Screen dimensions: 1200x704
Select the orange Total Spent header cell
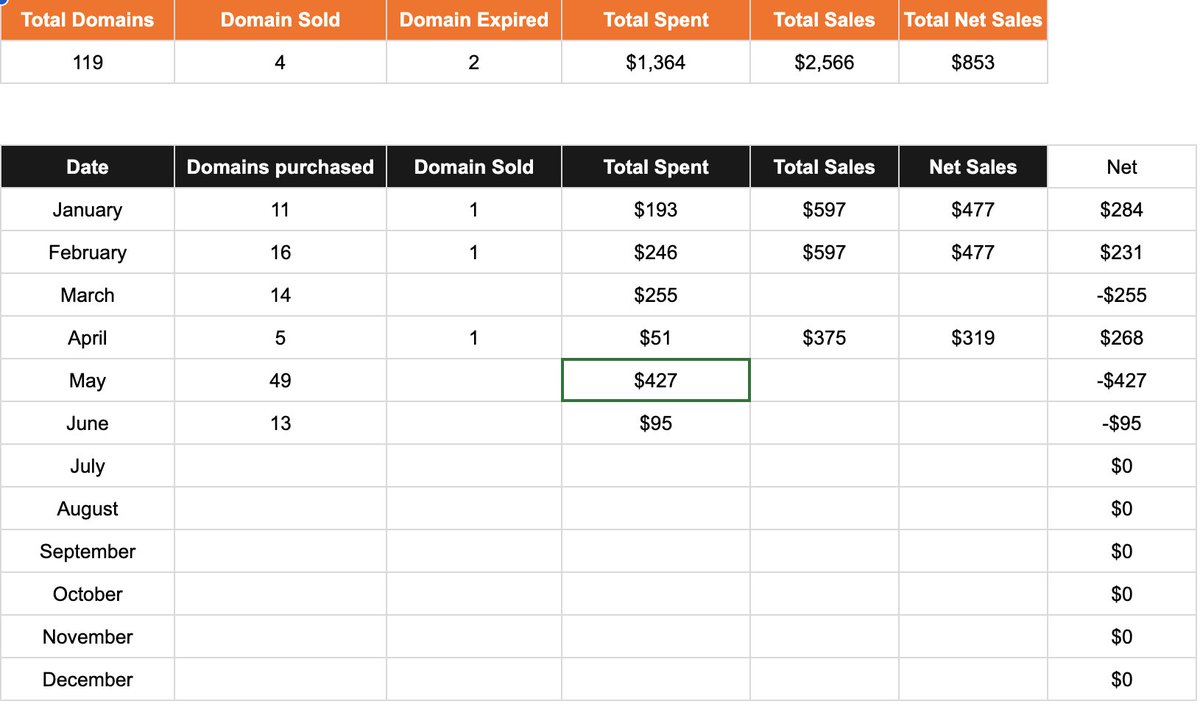point(656,20)
